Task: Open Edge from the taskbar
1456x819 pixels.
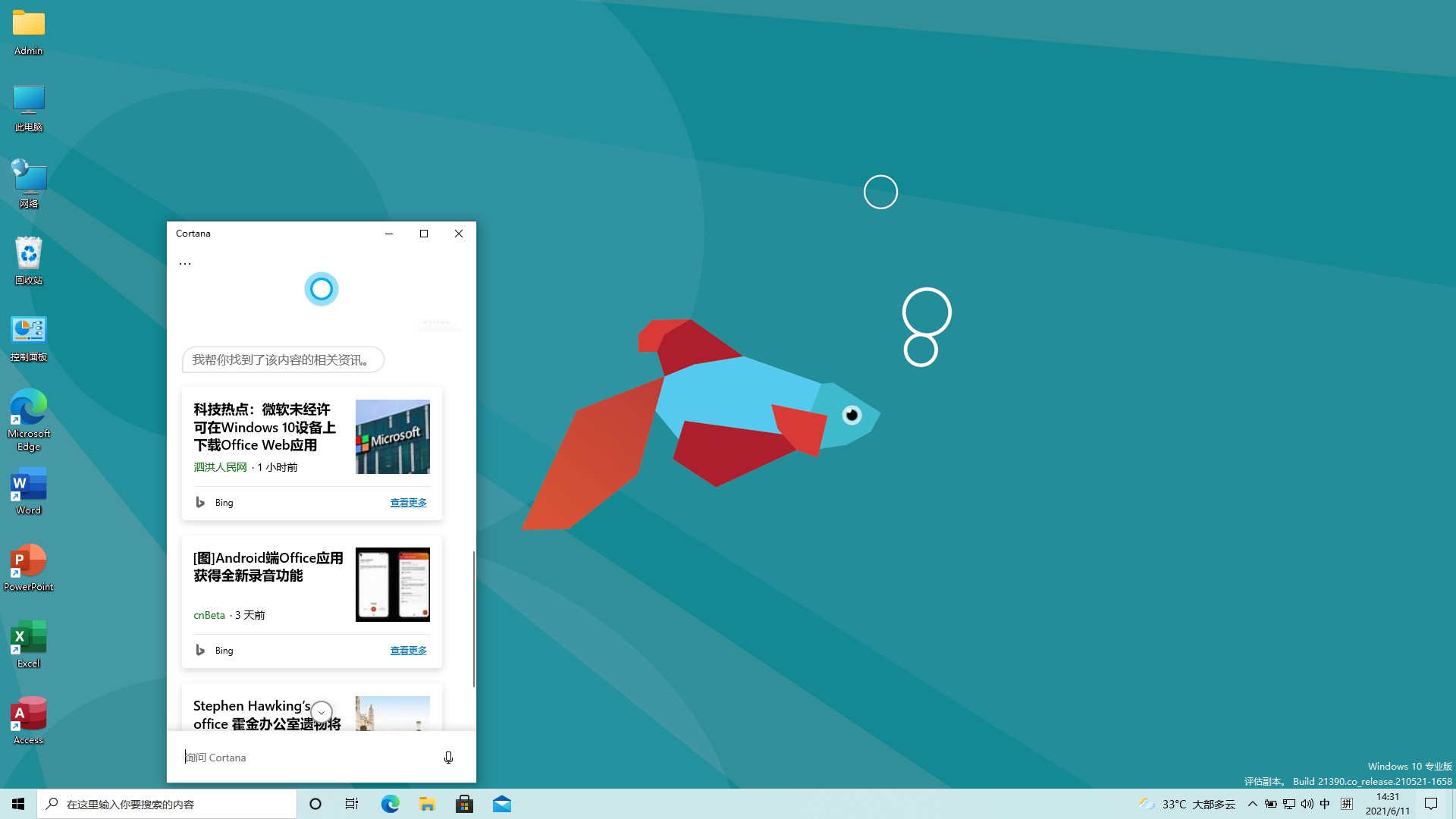Action: pos(390,804)
